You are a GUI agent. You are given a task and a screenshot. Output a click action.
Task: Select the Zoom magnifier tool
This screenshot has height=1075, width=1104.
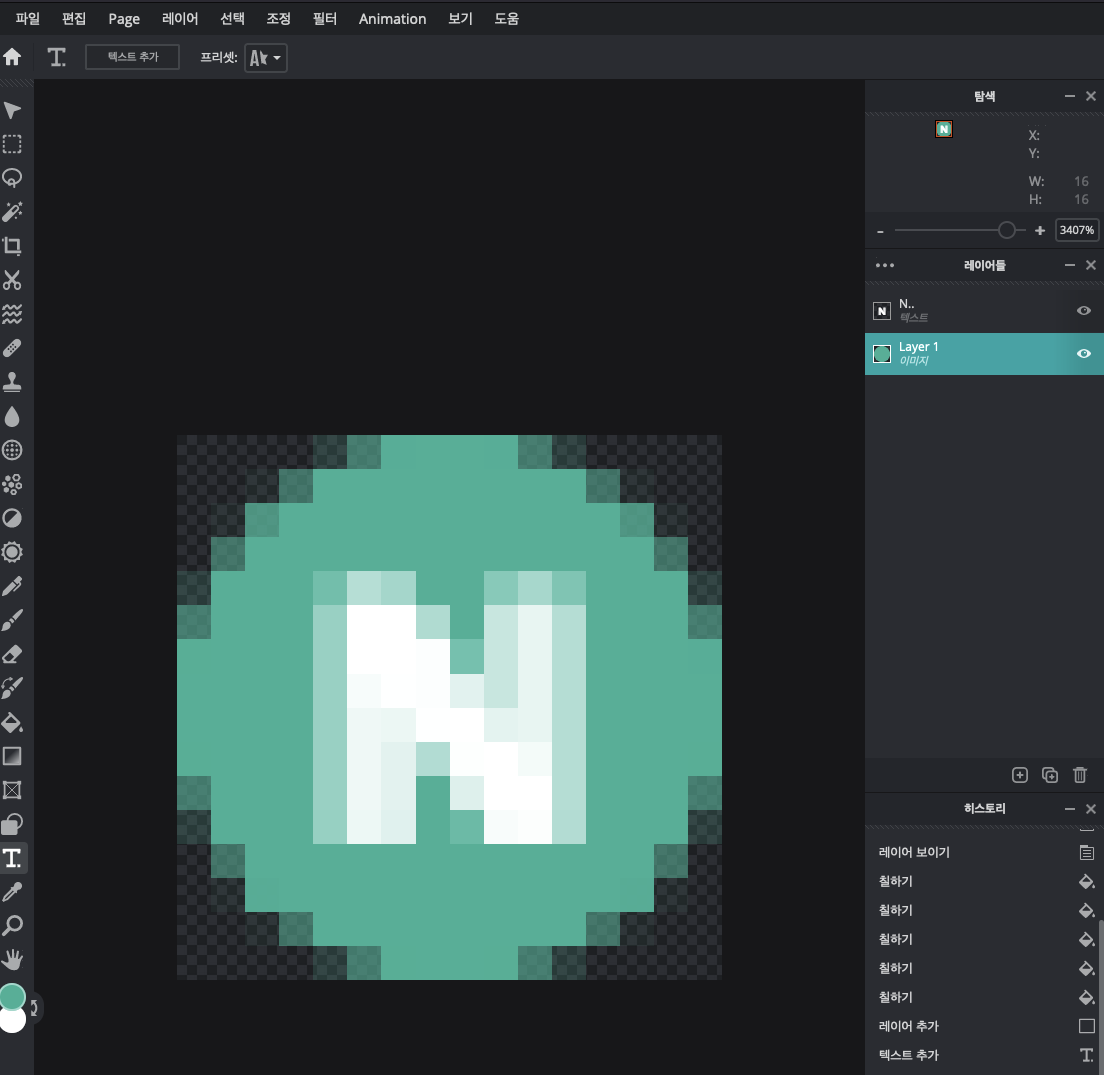pos(12,926)
